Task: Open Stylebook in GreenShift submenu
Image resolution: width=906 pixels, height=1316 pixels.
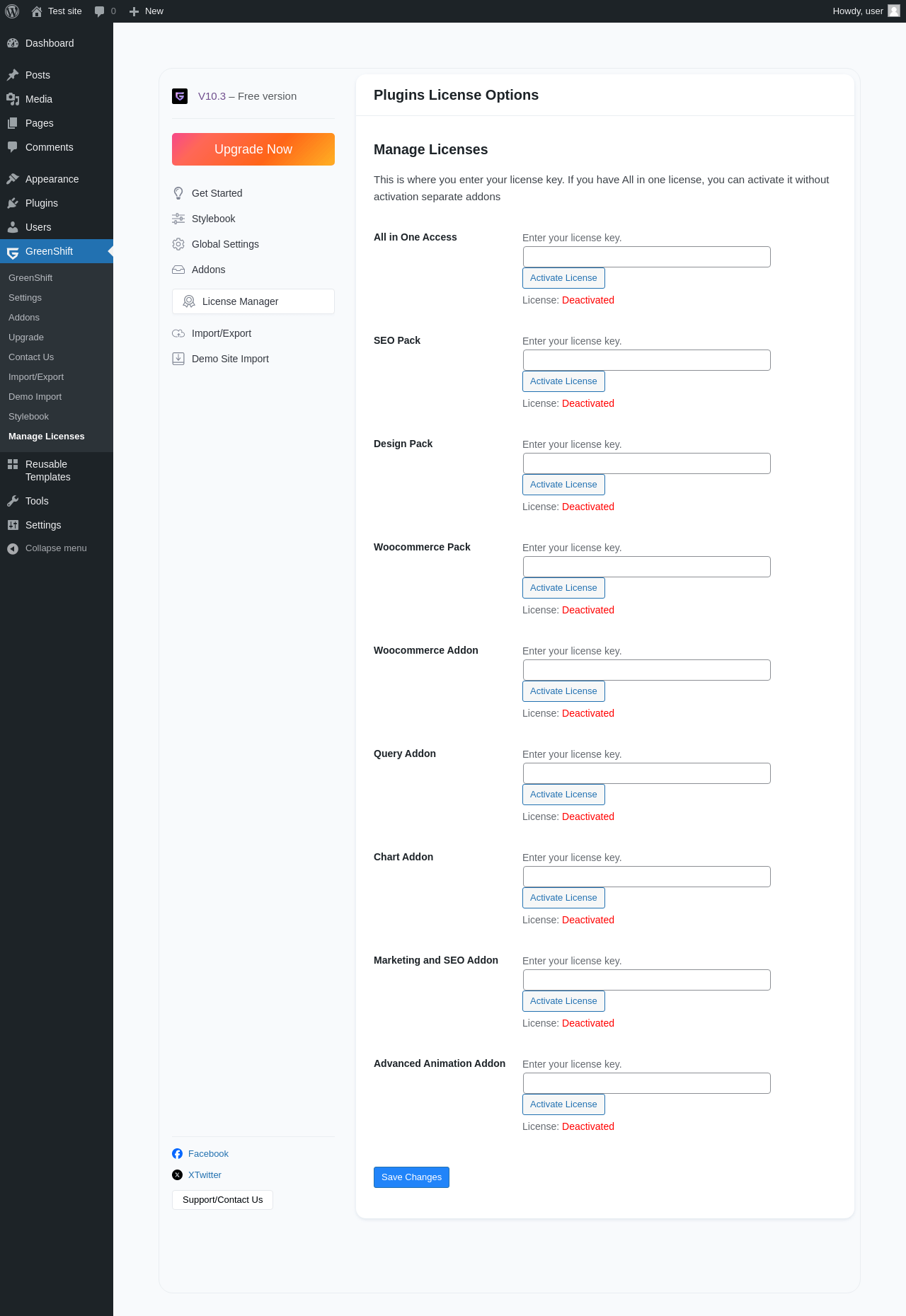Action: coord(28,417)
